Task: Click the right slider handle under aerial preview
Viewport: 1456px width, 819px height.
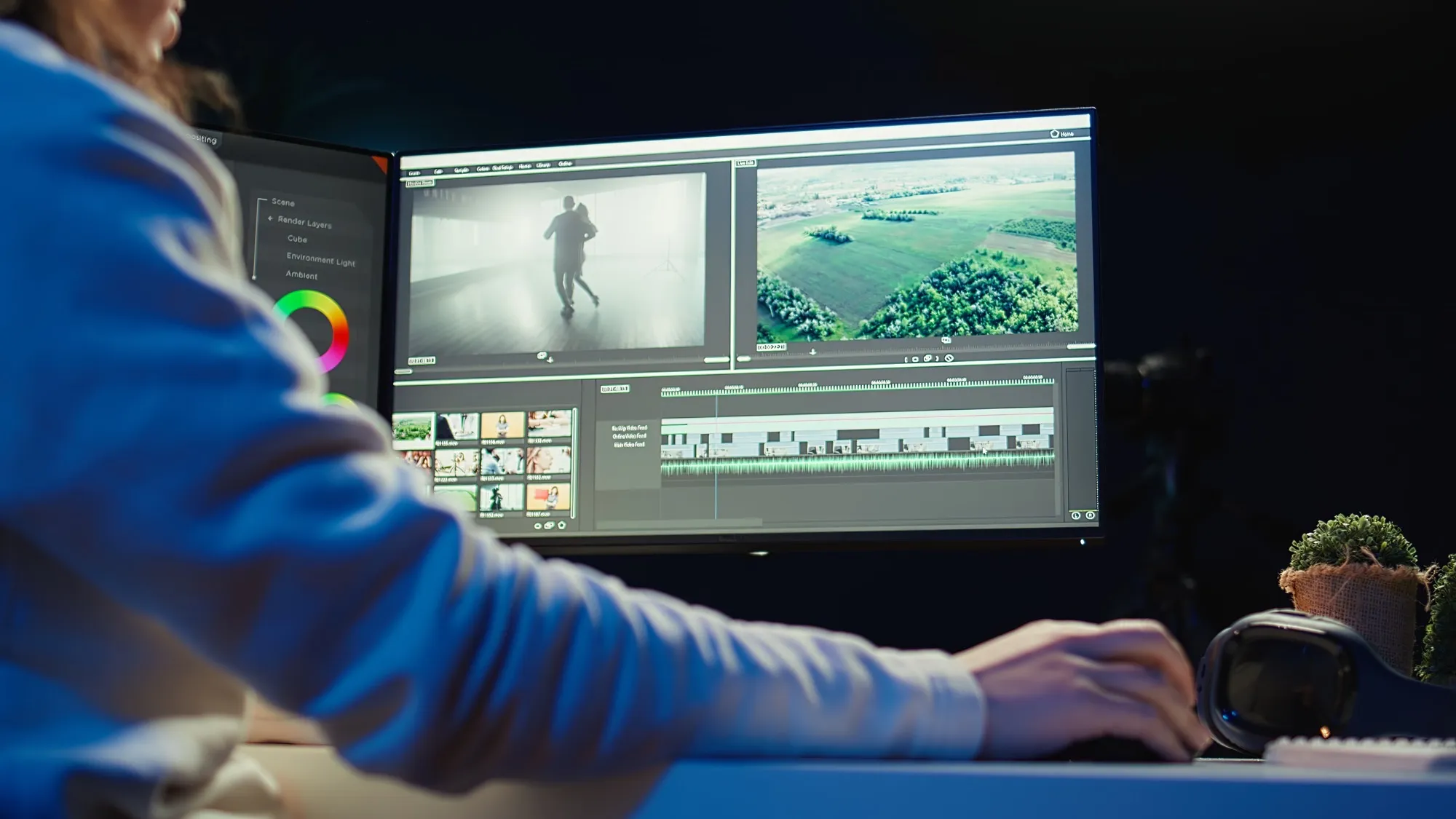Action: point(1081,346)
